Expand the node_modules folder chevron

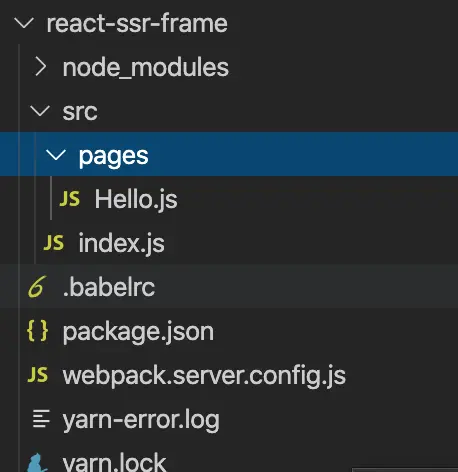click(x=41, y=67)
